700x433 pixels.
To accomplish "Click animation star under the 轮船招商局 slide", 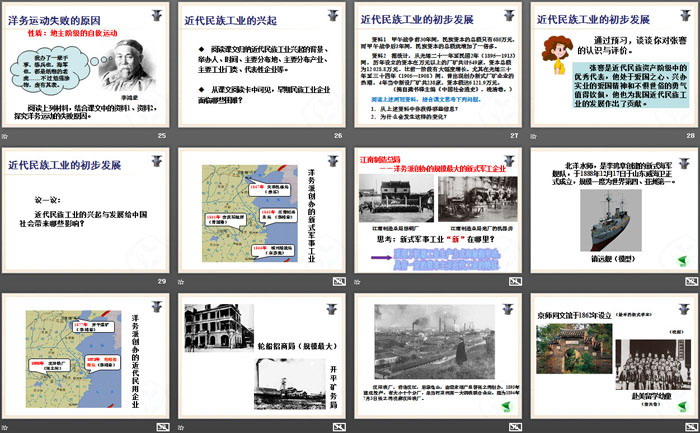I will click(x=181, y=427).
